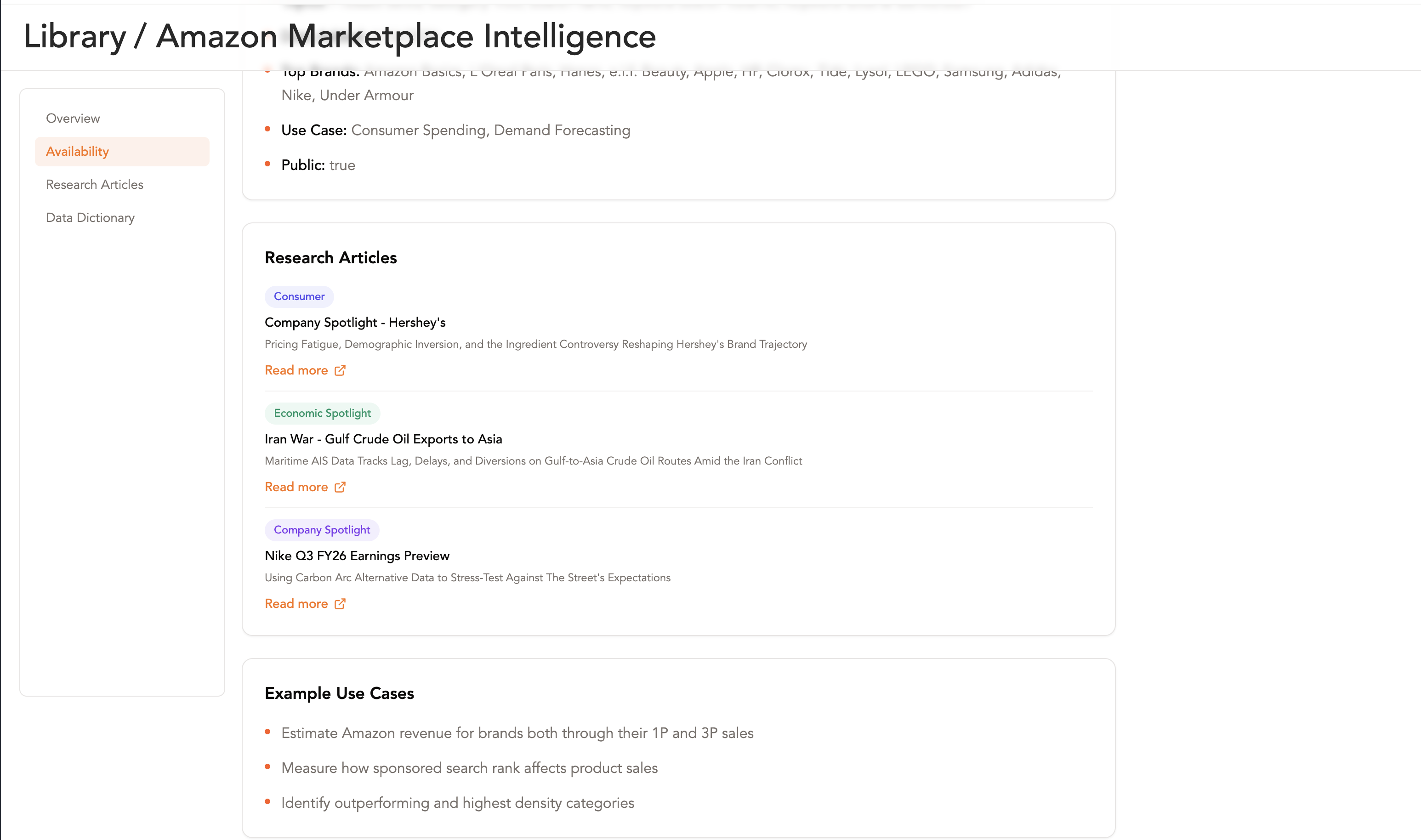The image size is (1421, 840).
Task: Click the Company Spotlight tag badge
Action: coord(322,530)
